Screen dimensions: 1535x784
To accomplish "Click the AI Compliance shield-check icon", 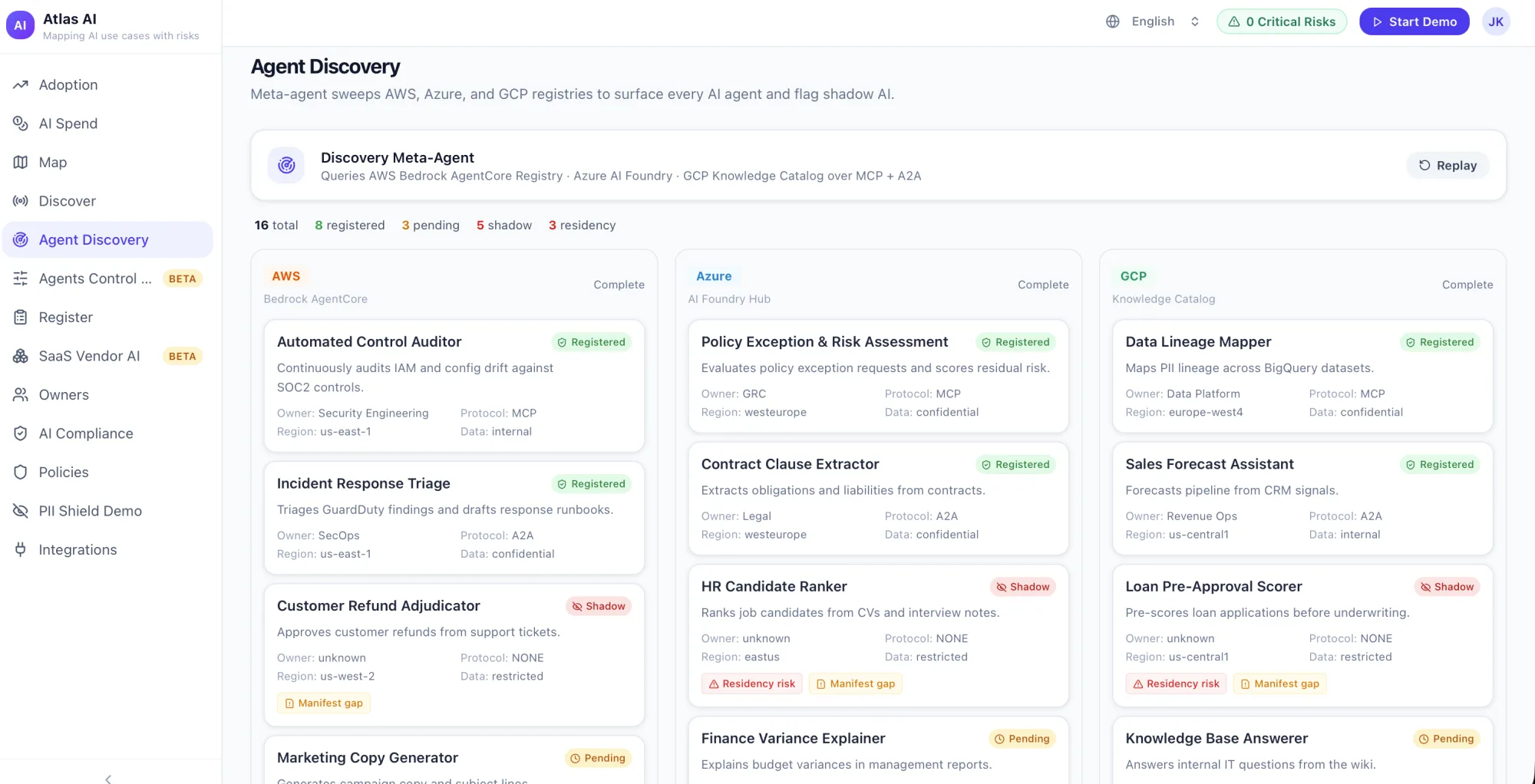I will pos(21,433).
